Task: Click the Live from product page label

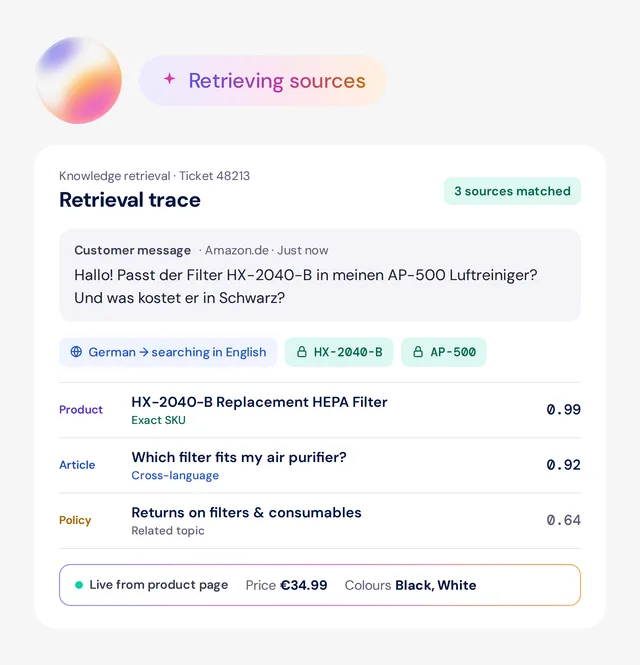Action: (159, 585)
